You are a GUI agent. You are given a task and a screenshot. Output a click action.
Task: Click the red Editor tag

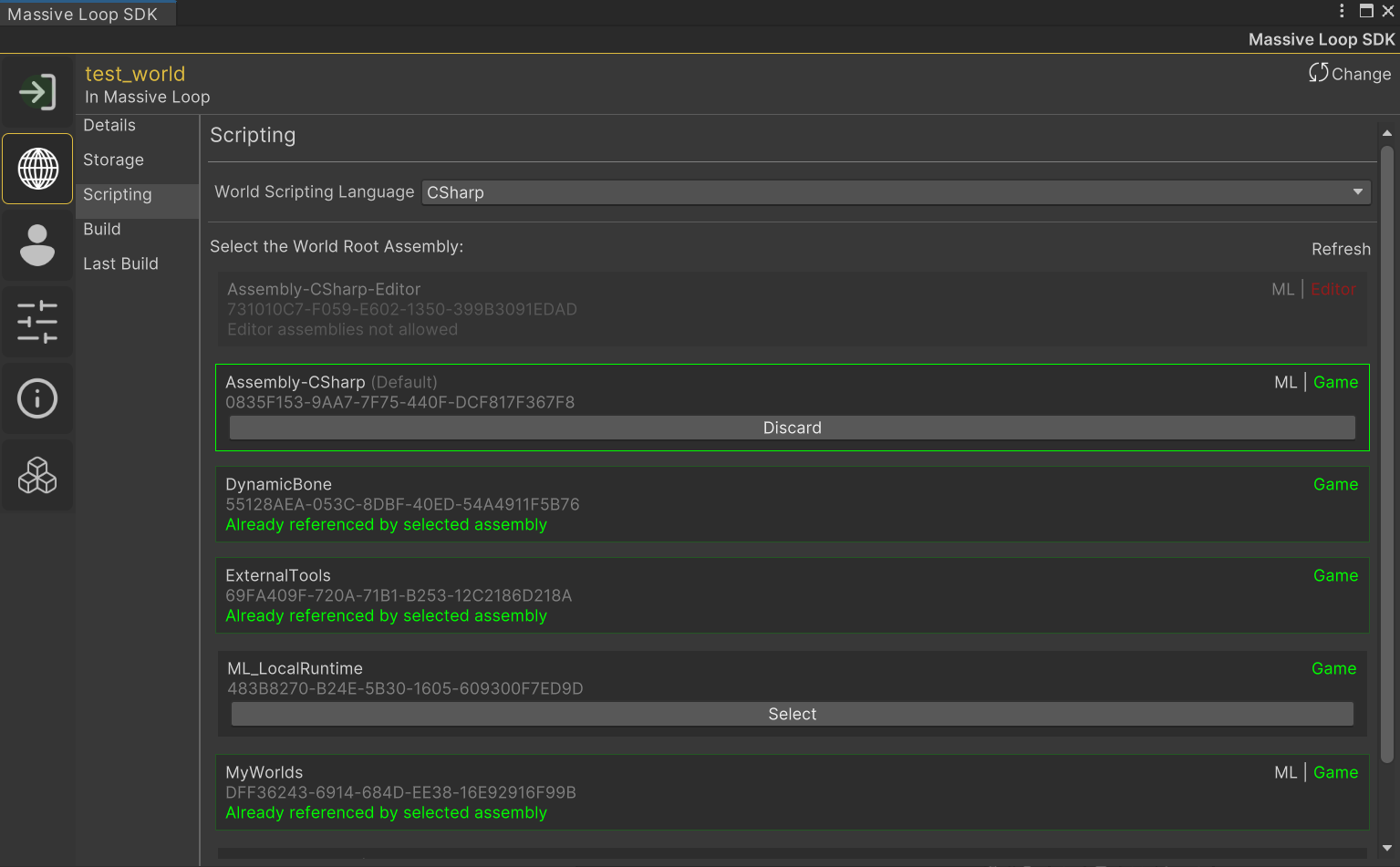pyautogui.click(x=1333, y=289)
